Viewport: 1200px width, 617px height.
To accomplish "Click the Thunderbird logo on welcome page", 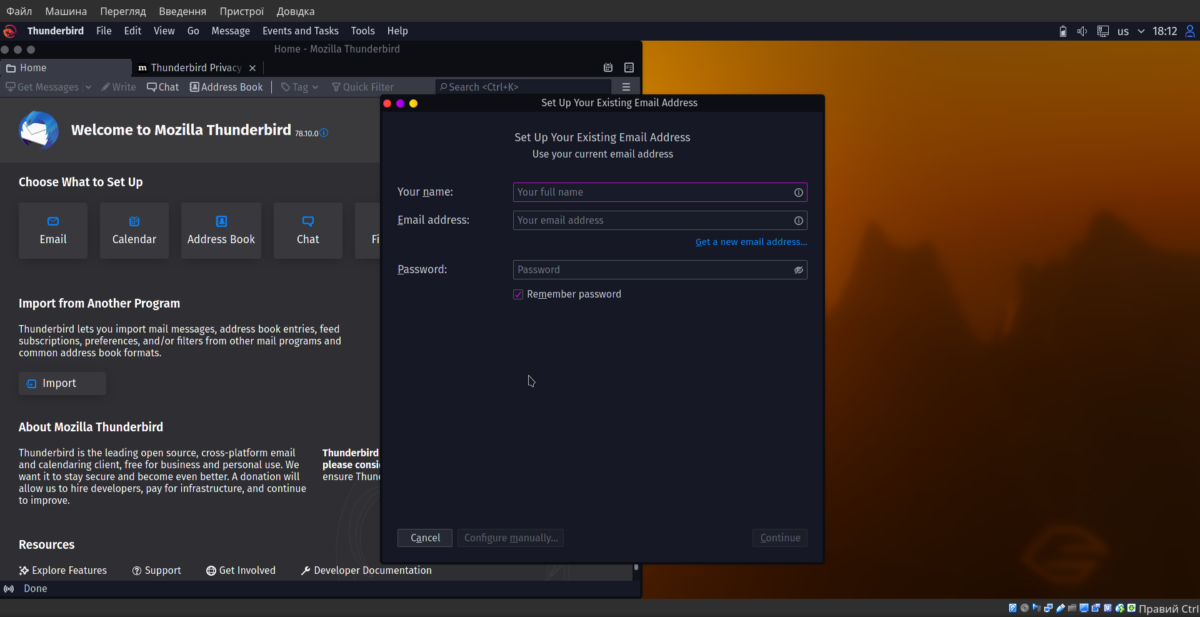I will 39,130.
